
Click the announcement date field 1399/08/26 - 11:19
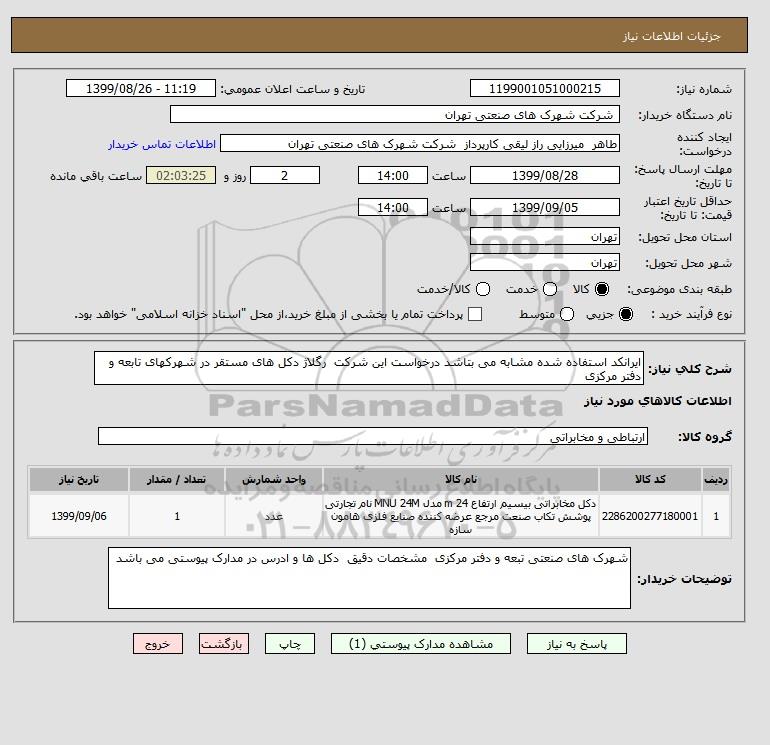point(141,88)
